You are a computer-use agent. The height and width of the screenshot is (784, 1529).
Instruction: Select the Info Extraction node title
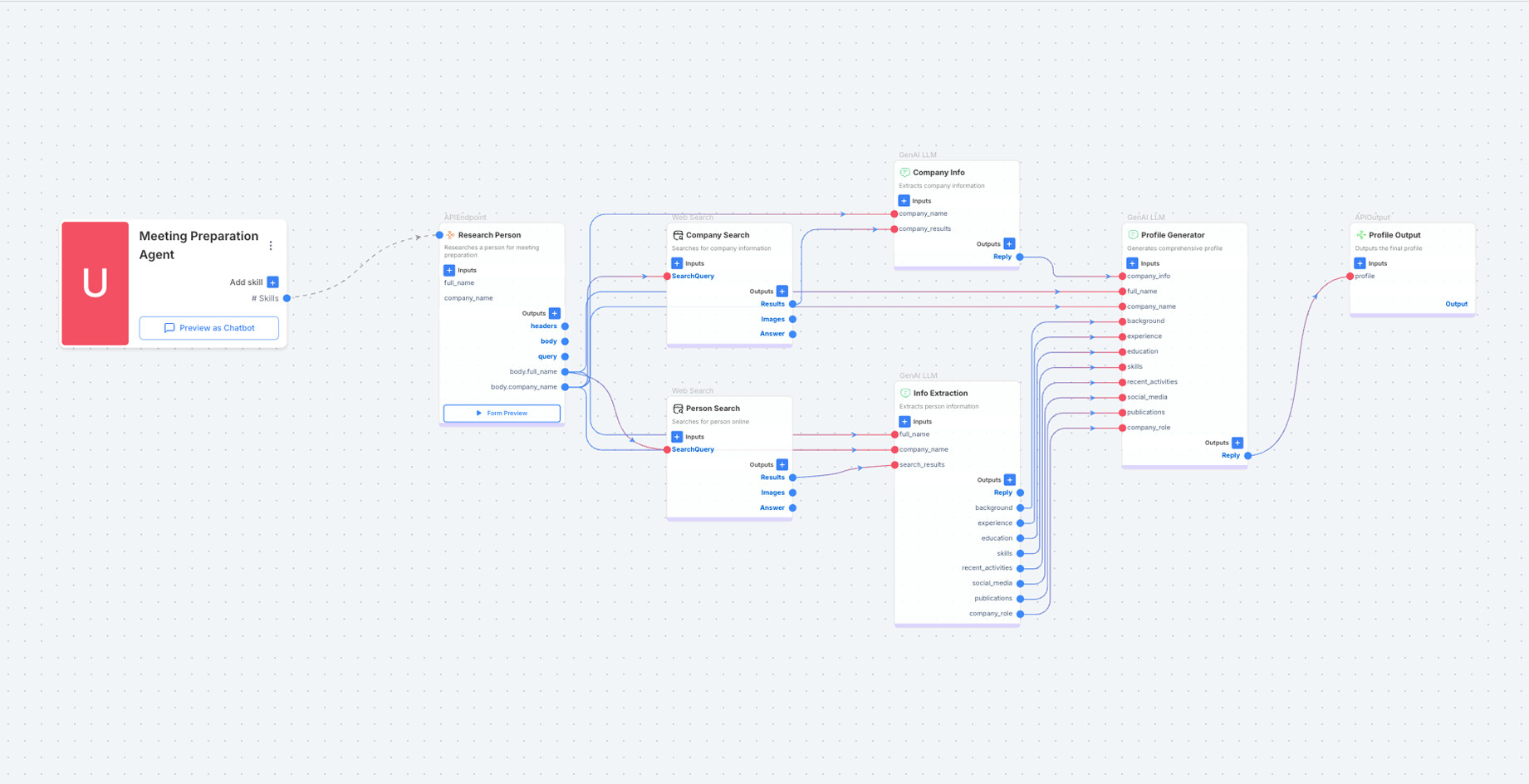[x=940, y=393]
